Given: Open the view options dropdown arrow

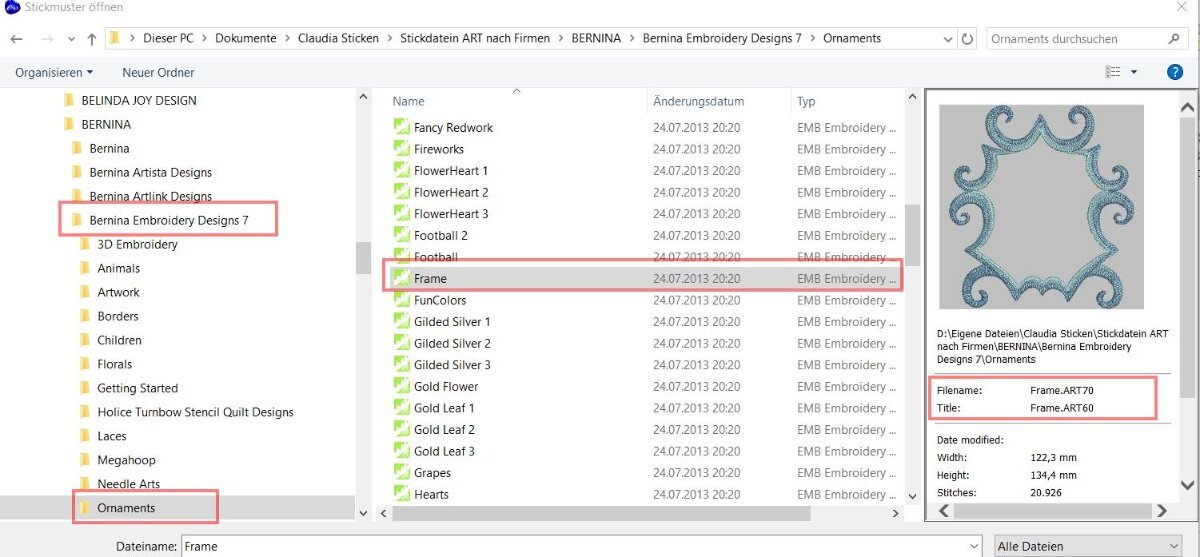Looking at the screenshot, I should [1134, 72].
